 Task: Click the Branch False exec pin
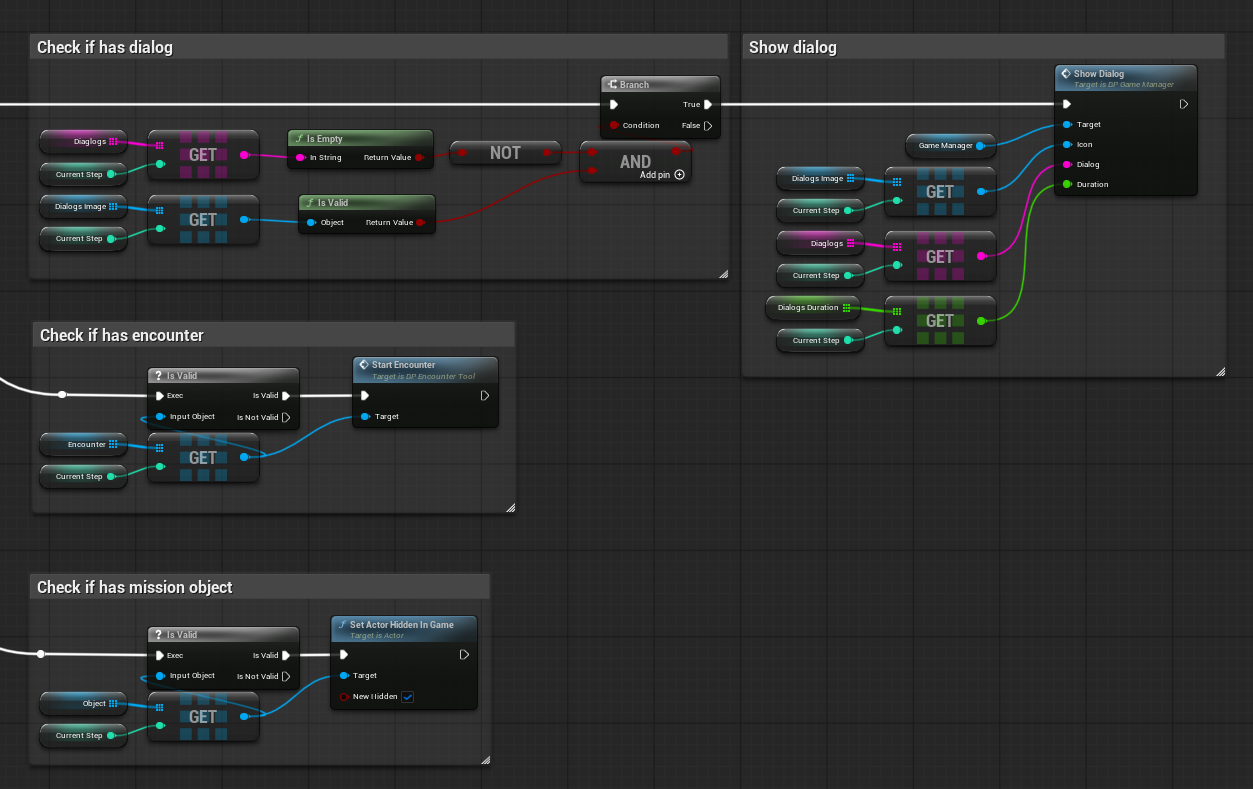click(708, 125)
